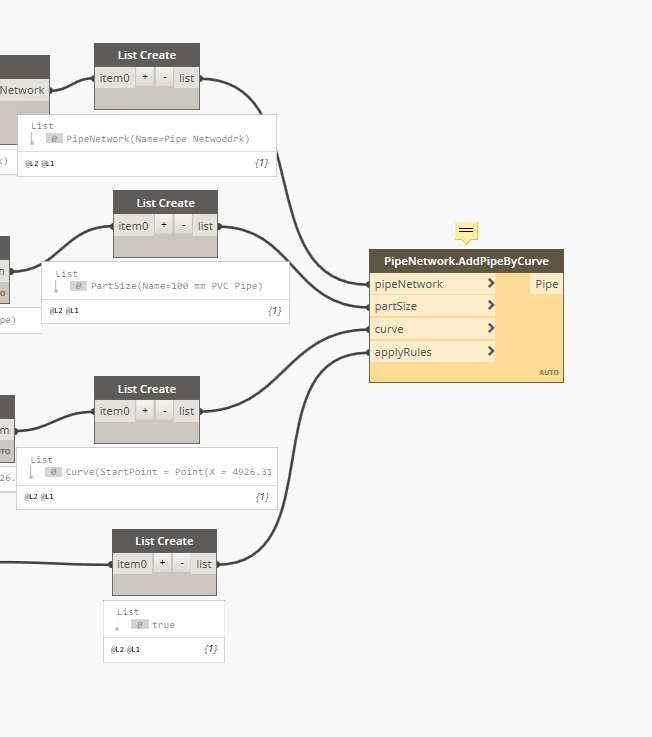This screenshot has width=652, height=737.
Task: Click - on the List Create showing Curve
Action: 165,411
